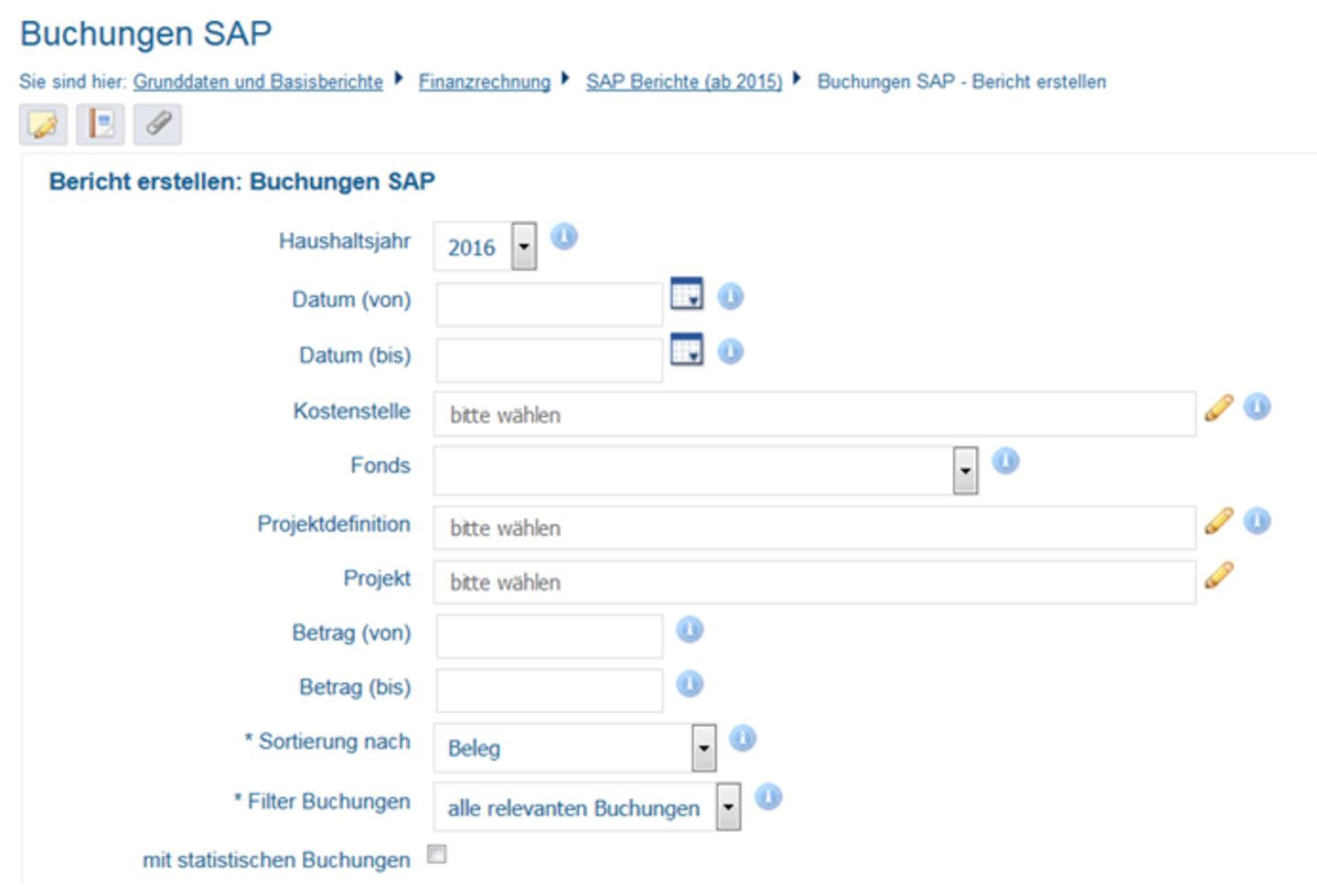The width and height of the screenshot is (1317, 896).
Task: Show info for Sortierung nach
Action: (x=743, y=738)
